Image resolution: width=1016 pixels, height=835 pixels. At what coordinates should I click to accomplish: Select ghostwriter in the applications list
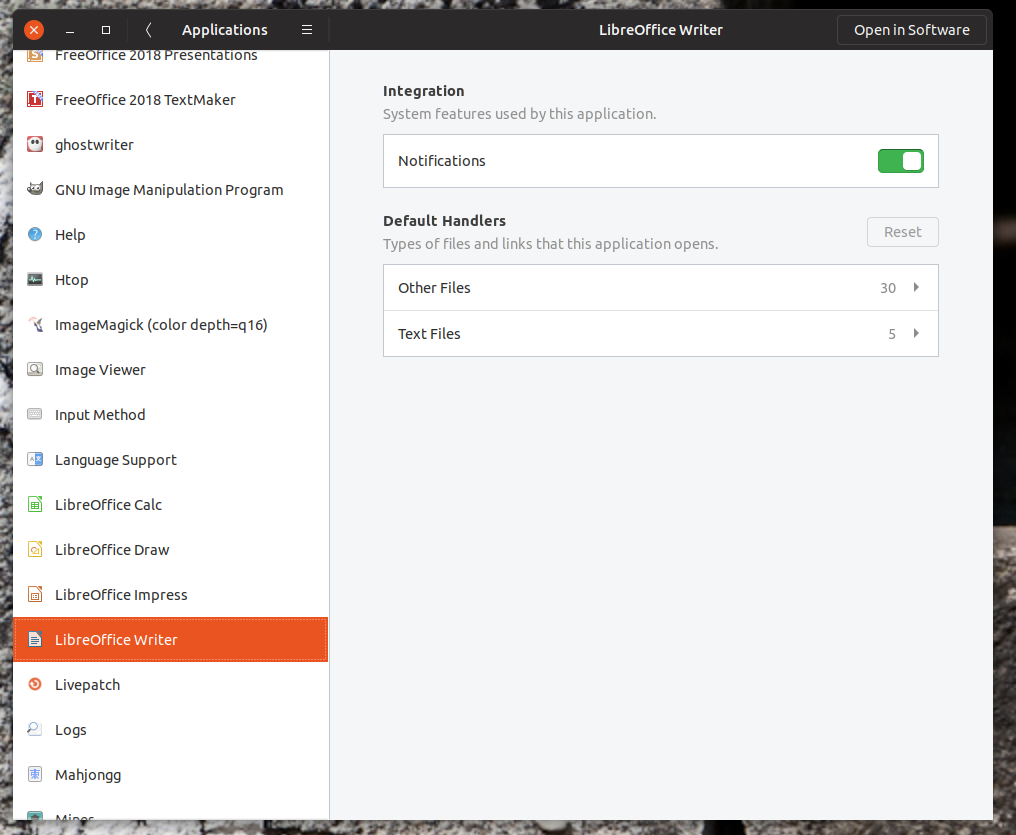tap(170, 144)
